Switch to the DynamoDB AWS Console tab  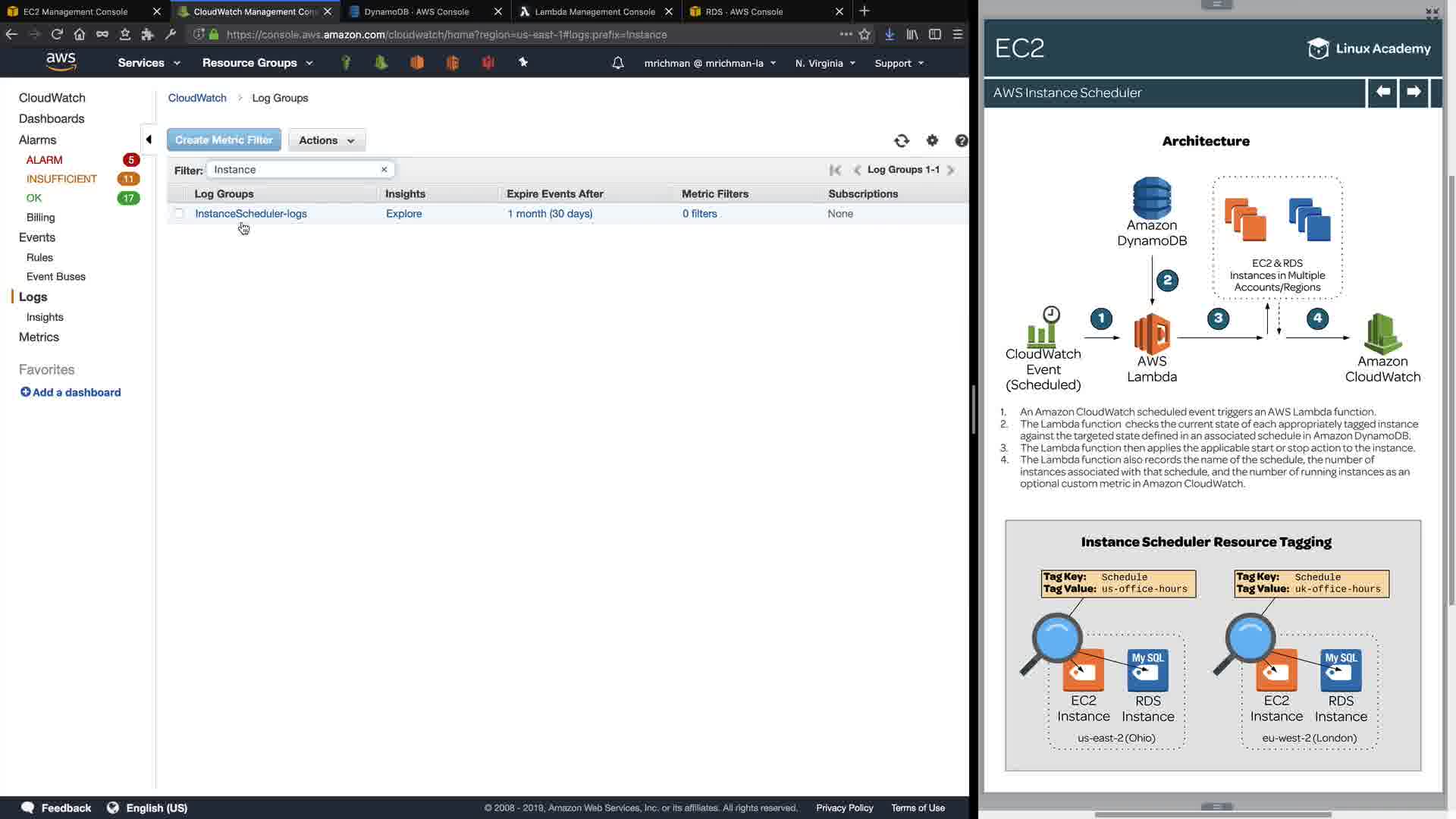[416, 11]
